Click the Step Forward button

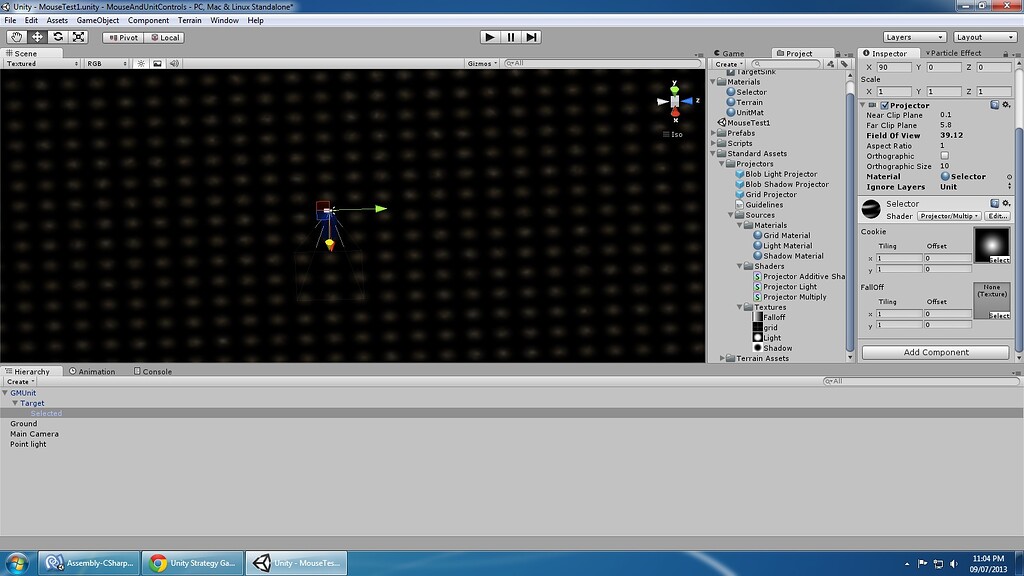click(531, 37)
